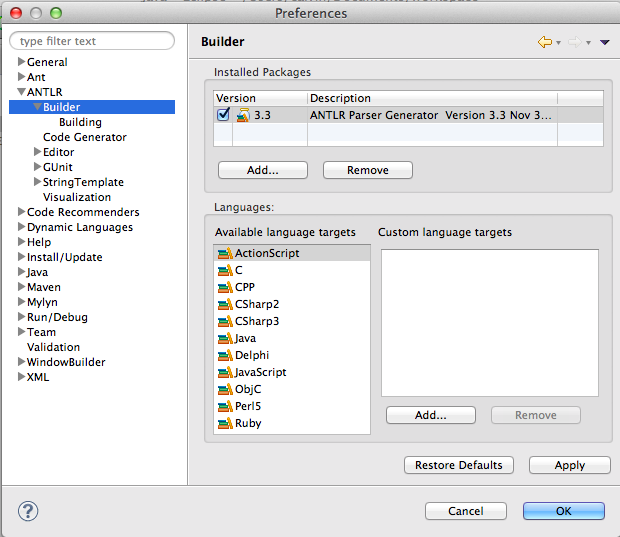Expand the Ant preferences node
Screen dimensions: 620x537
click(21, 77)
